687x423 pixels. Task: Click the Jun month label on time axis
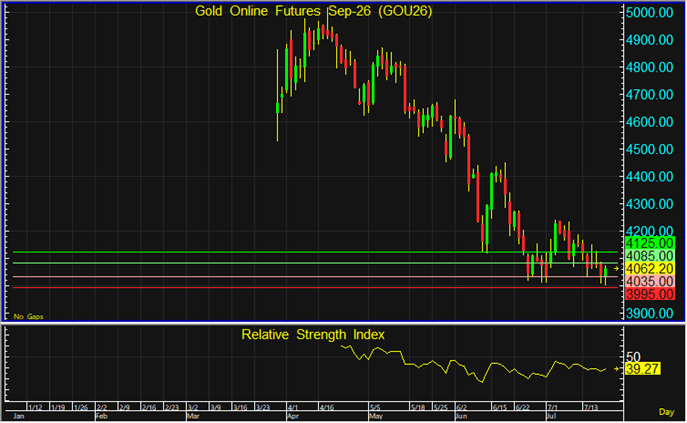pyautogui.click(x=461, y=416)
